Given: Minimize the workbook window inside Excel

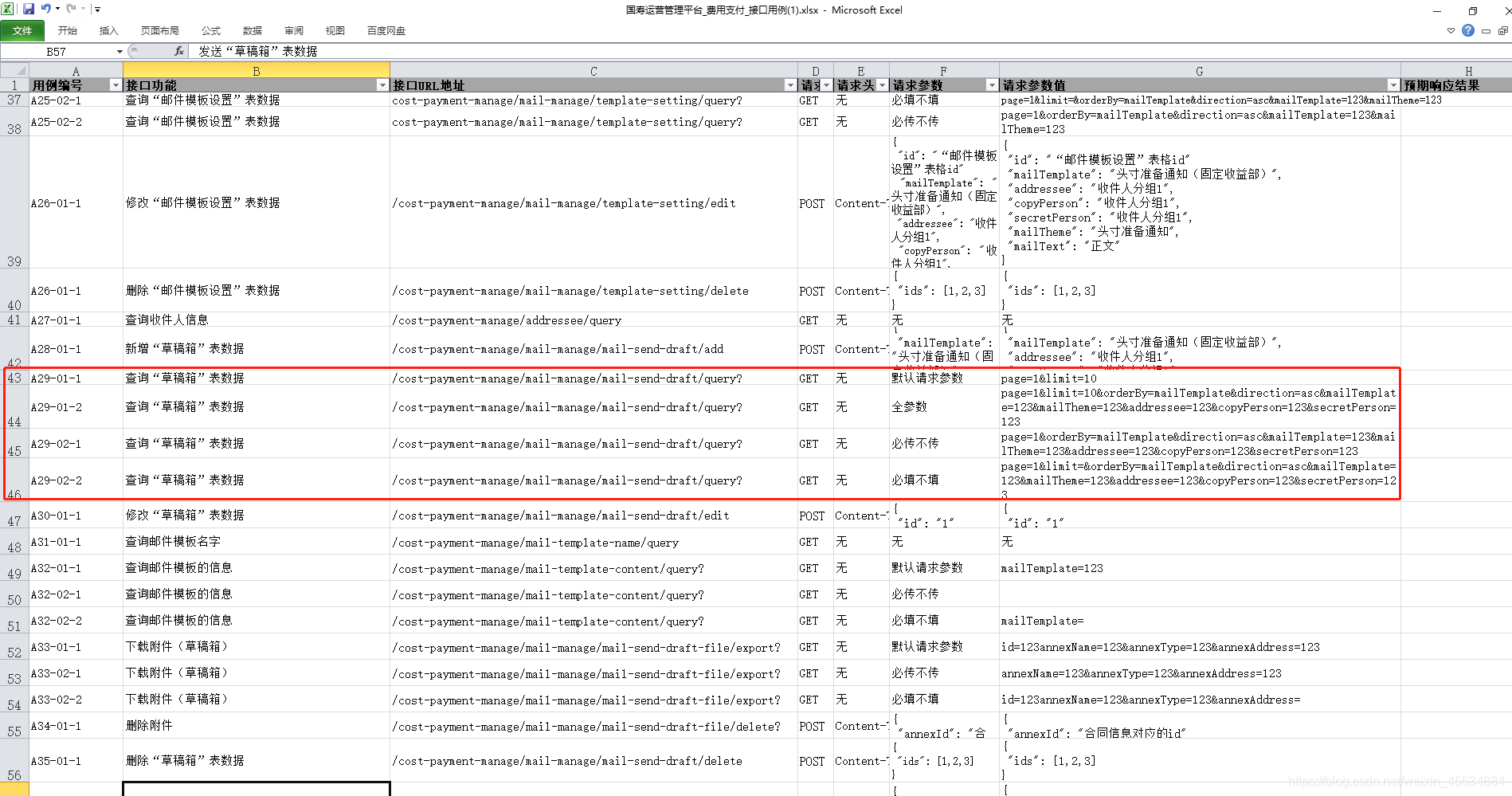Looking at the screenshot, I should [x=1487, y=31].
